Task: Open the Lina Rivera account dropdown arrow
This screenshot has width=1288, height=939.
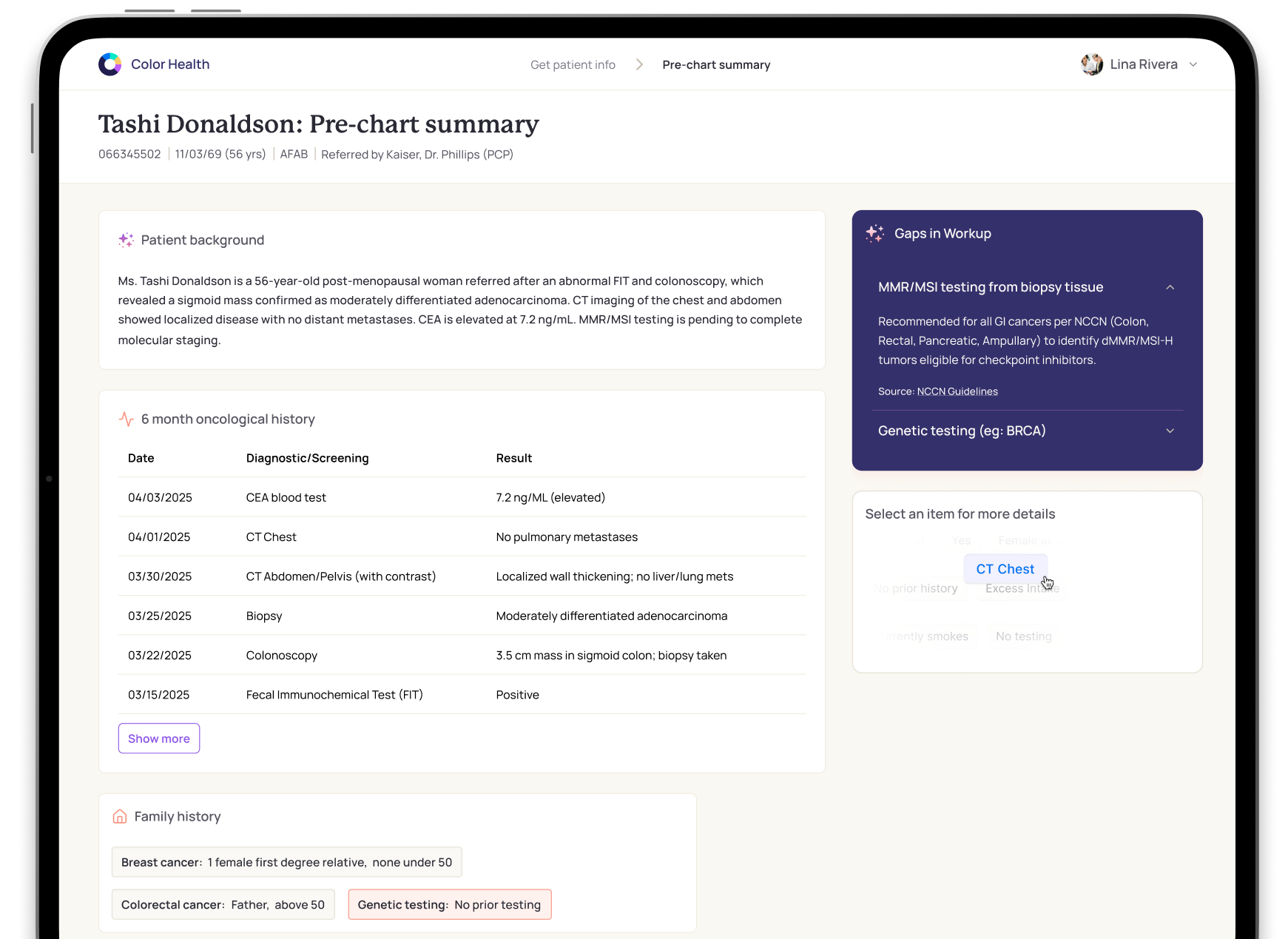Action: [x=1193, y=64]
